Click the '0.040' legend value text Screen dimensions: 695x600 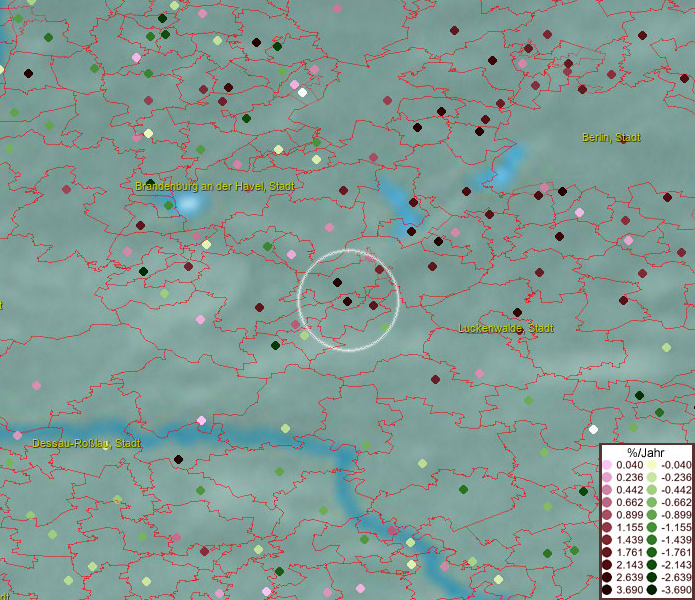(629, 465)
